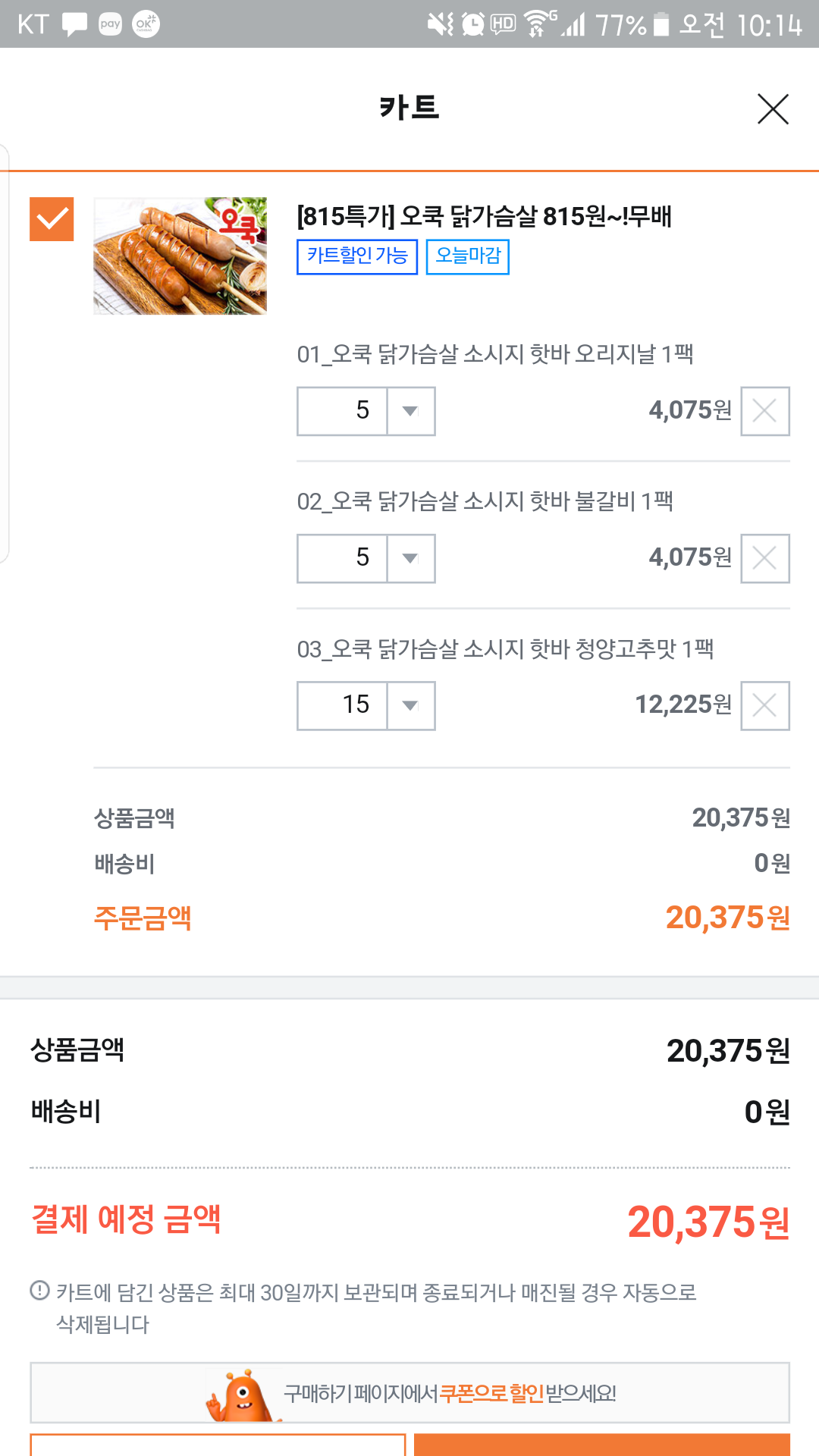Tap the pay icon in status bar
Image resolution: width=819 pixels, height=1456 pixels.
(110, 24)
